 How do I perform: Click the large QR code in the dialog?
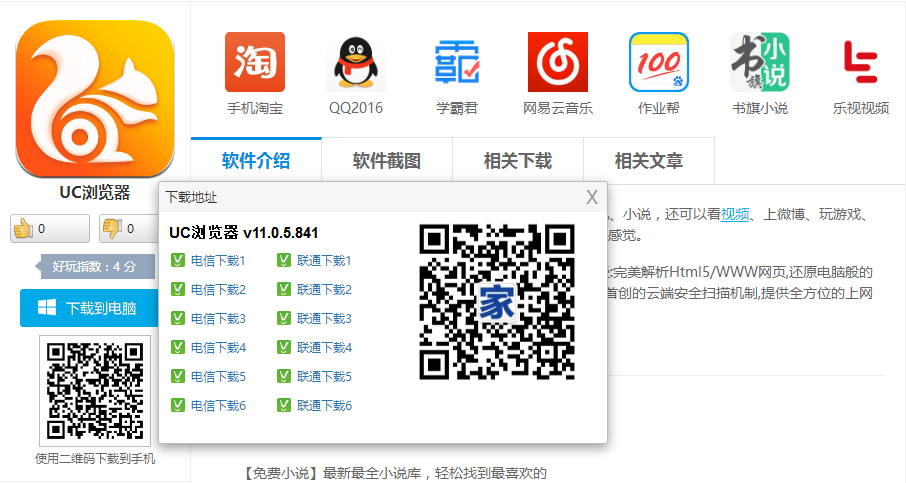click(x=497, y=302)
